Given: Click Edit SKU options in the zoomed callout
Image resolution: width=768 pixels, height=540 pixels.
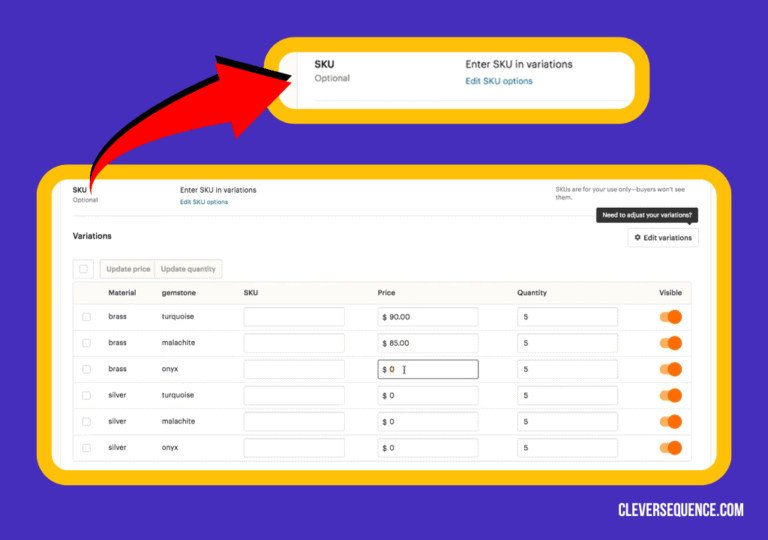Looking at the screenshot, I should 499,81.
